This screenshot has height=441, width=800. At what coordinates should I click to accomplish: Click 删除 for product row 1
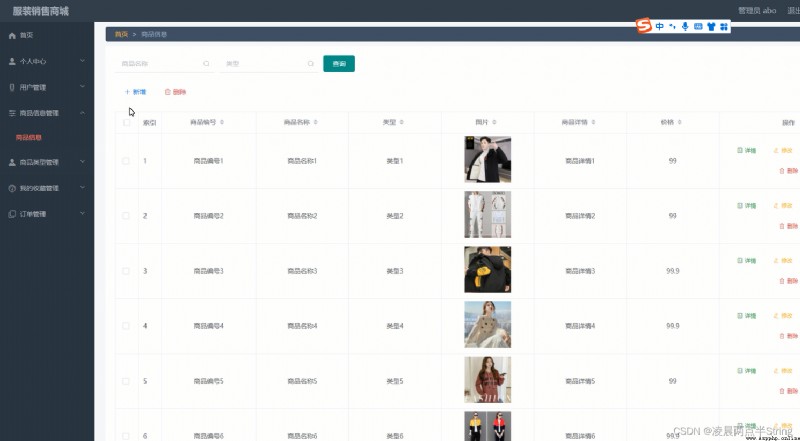point(788,171)
